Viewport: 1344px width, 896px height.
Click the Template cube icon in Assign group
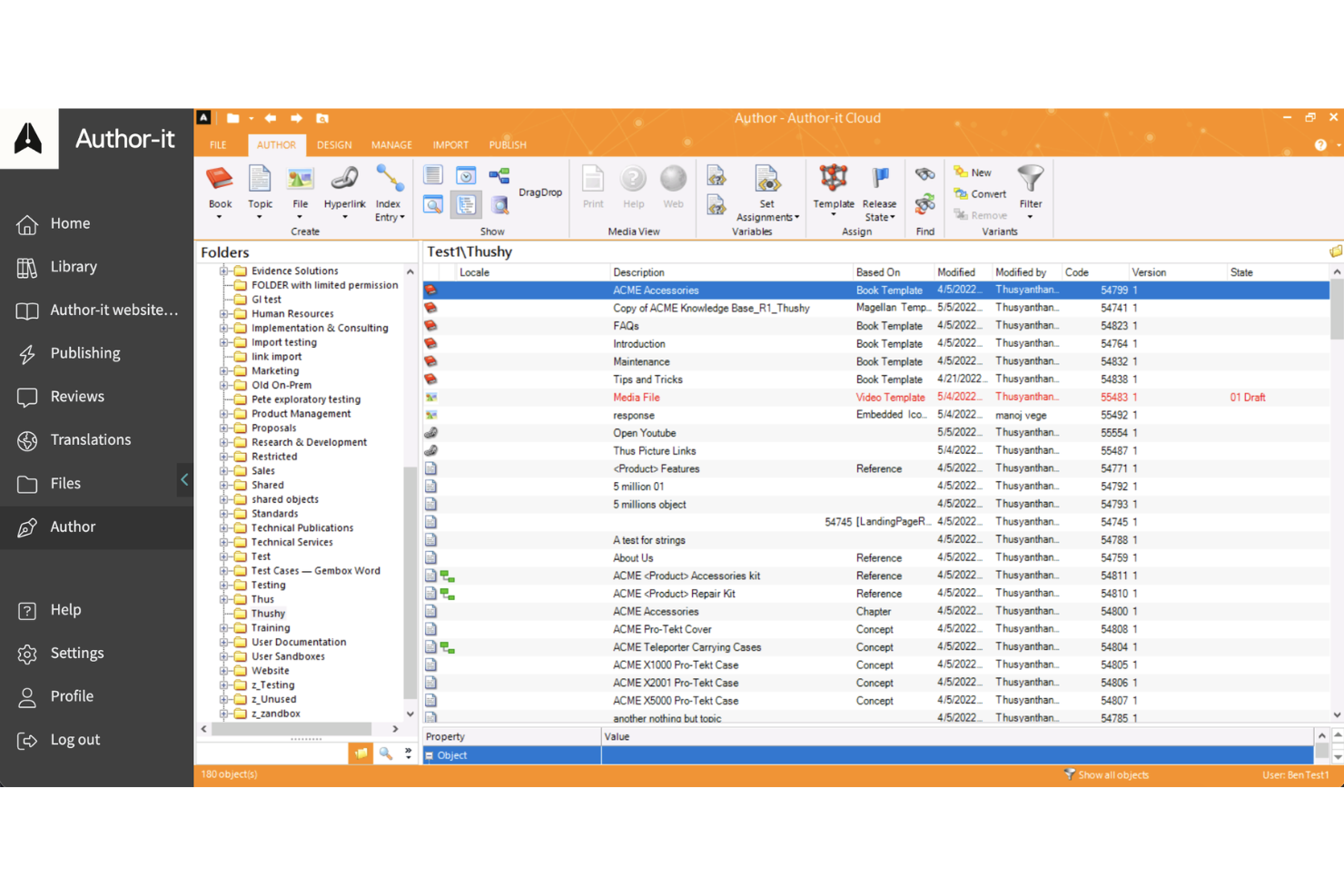[x=833, y=178]
